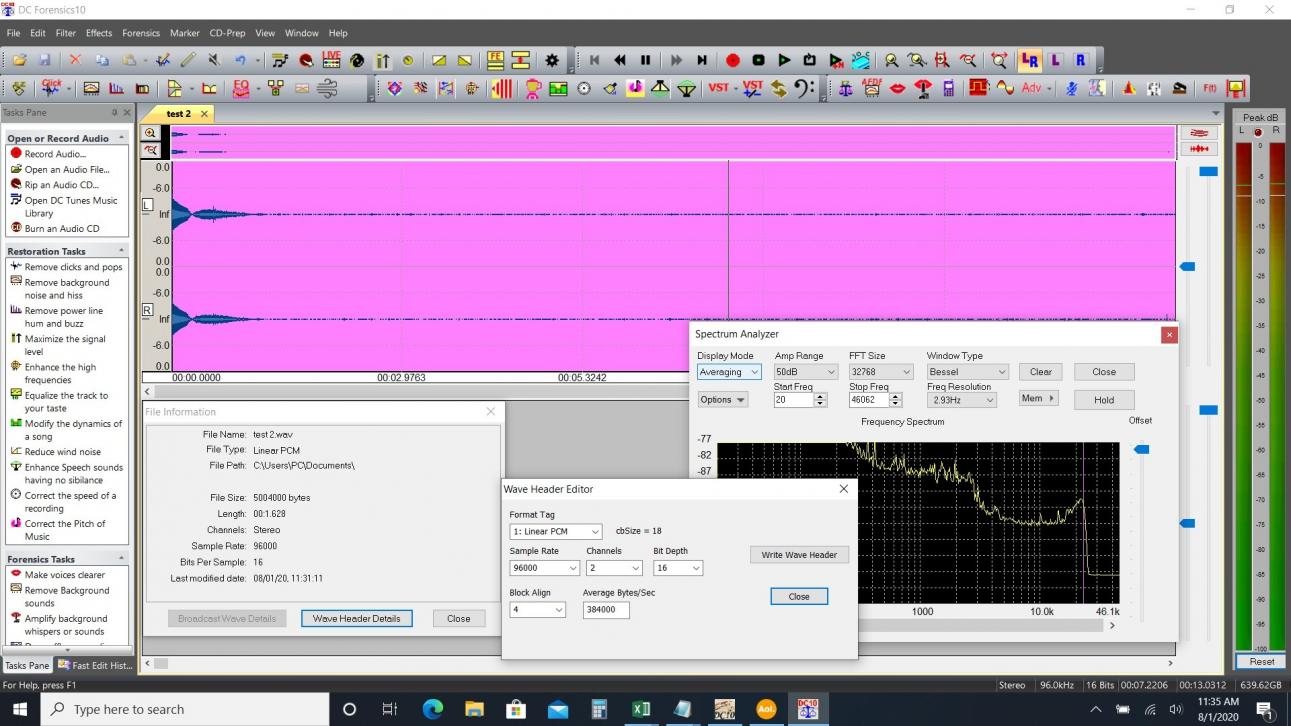Click the topmost blue slider thumb beside waveform

coord(1209,172)
